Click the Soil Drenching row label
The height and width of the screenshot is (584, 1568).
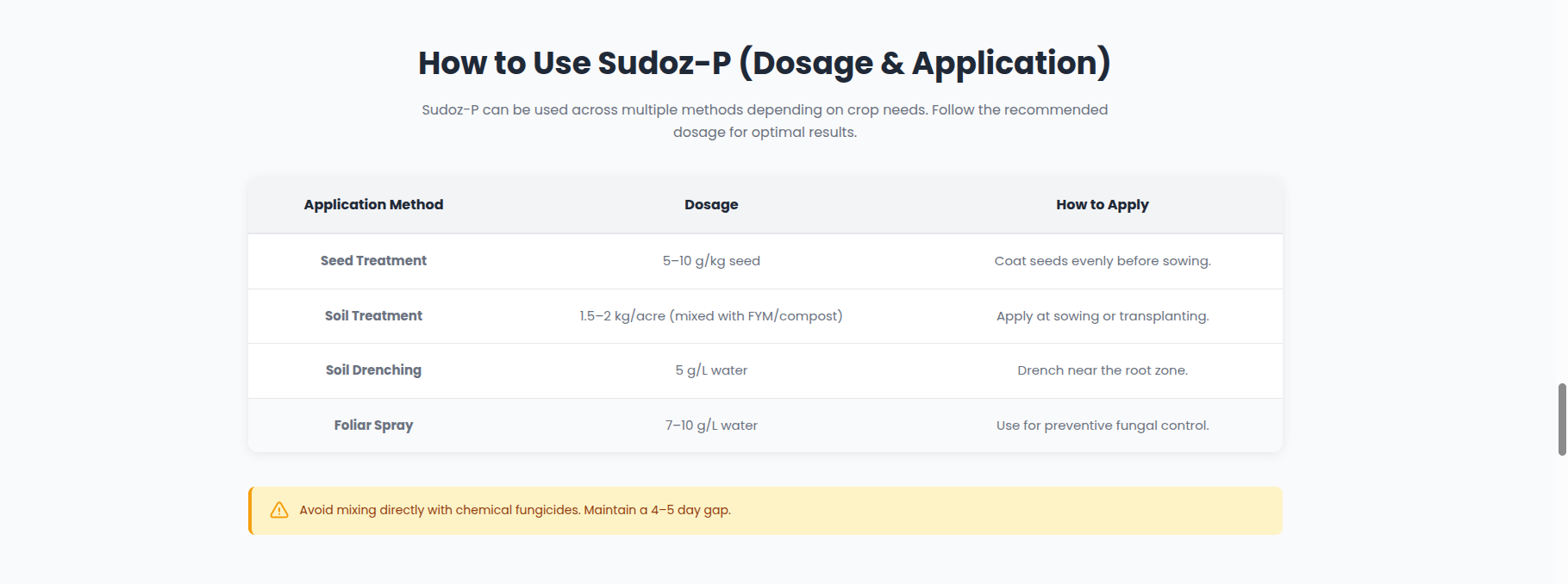pos(373,370)
